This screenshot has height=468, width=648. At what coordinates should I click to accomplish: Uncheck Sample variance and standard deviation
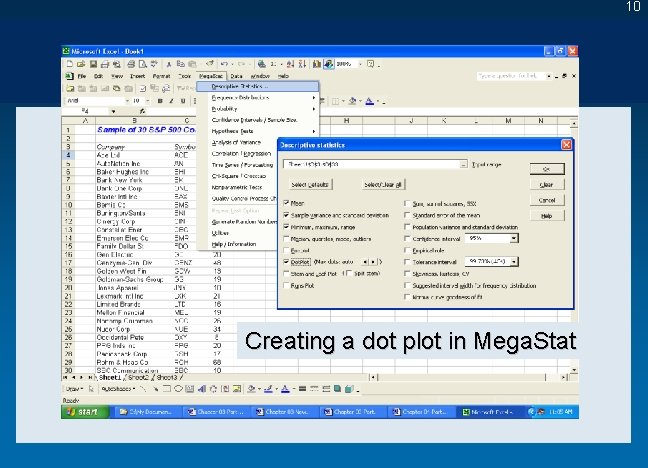(x=286, y=215)
